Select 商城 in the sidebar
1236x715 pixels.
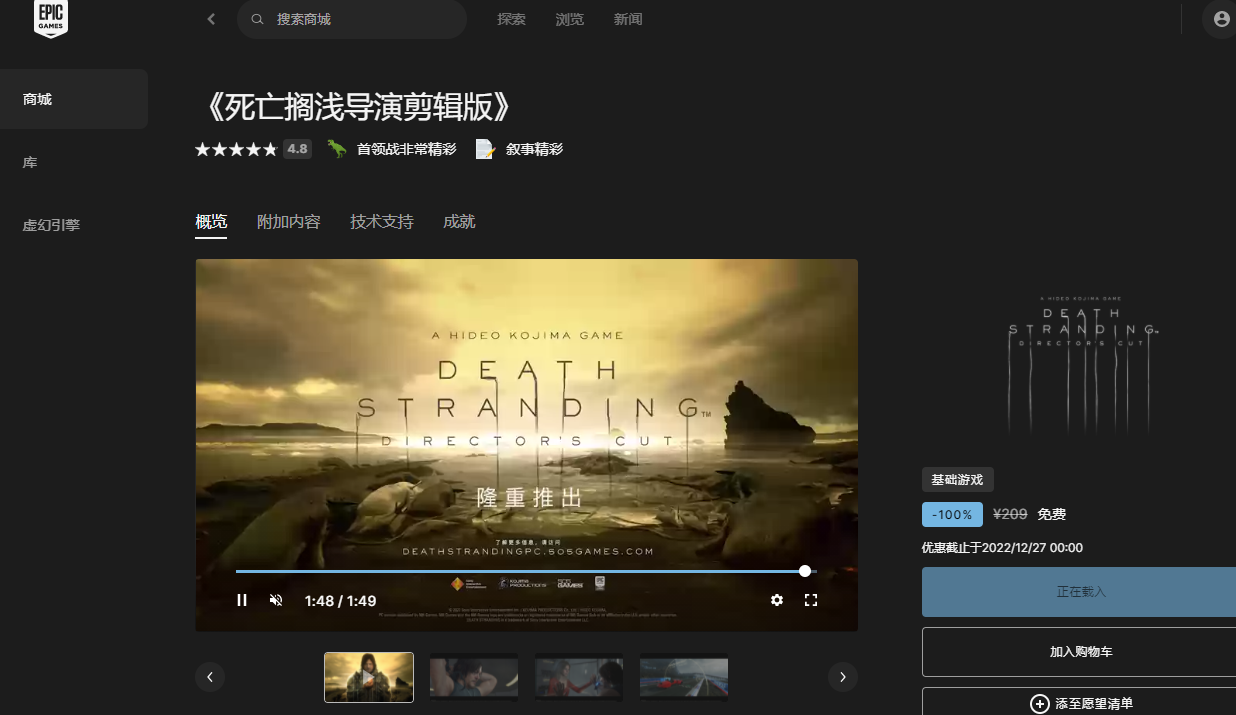click(x=74, y=99)
